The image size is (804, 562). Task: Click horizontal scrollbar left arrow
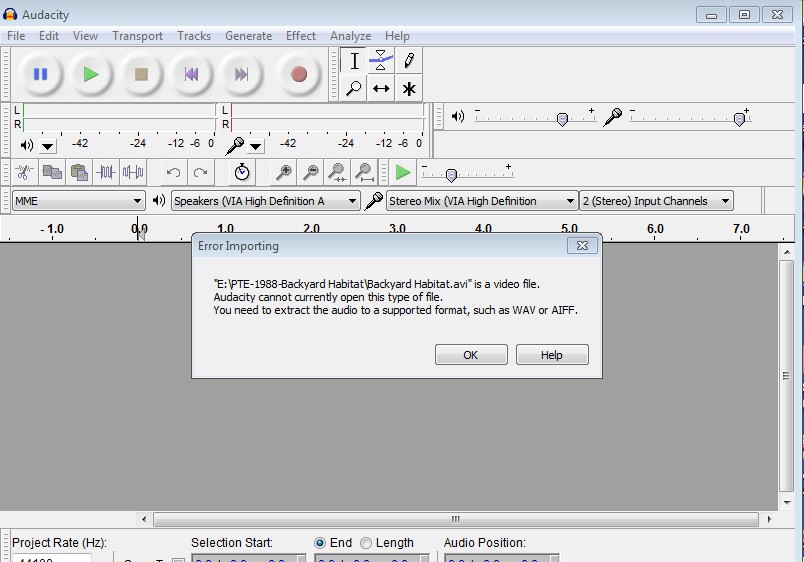point(144,519)
